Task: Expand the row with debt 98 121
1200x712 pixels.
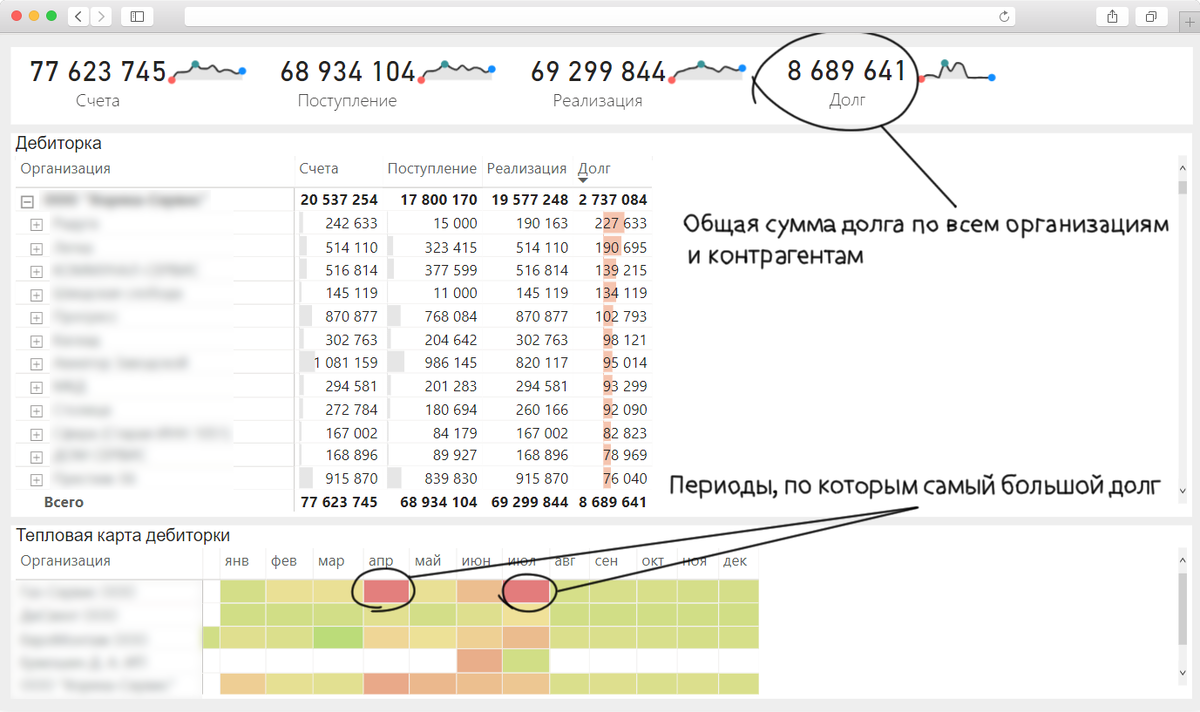Action: pos(37,341)
